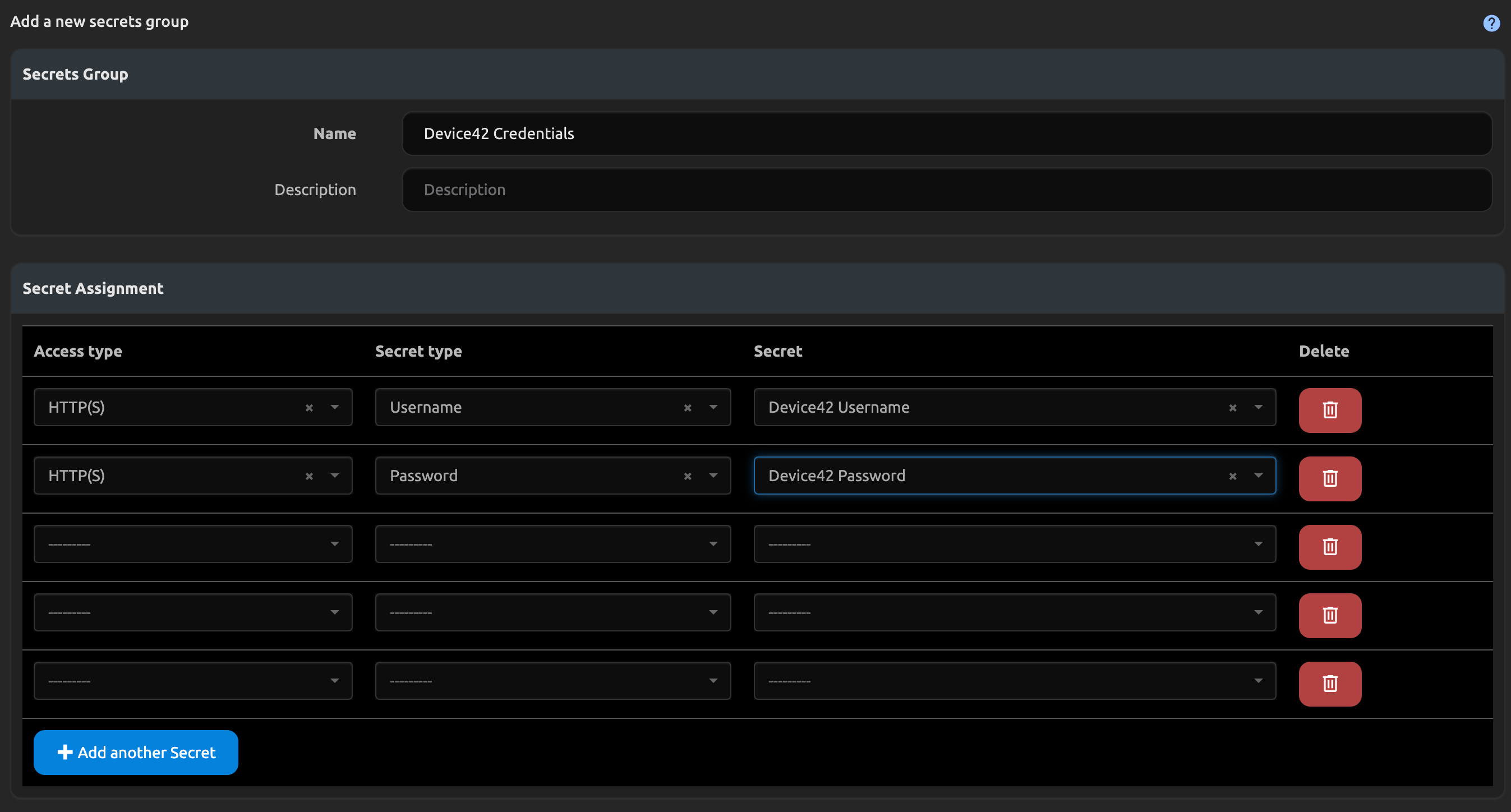The height and width of the screenshot is (812, 1511).
Task: Click the Description input field
Action: tap(946, 190)
